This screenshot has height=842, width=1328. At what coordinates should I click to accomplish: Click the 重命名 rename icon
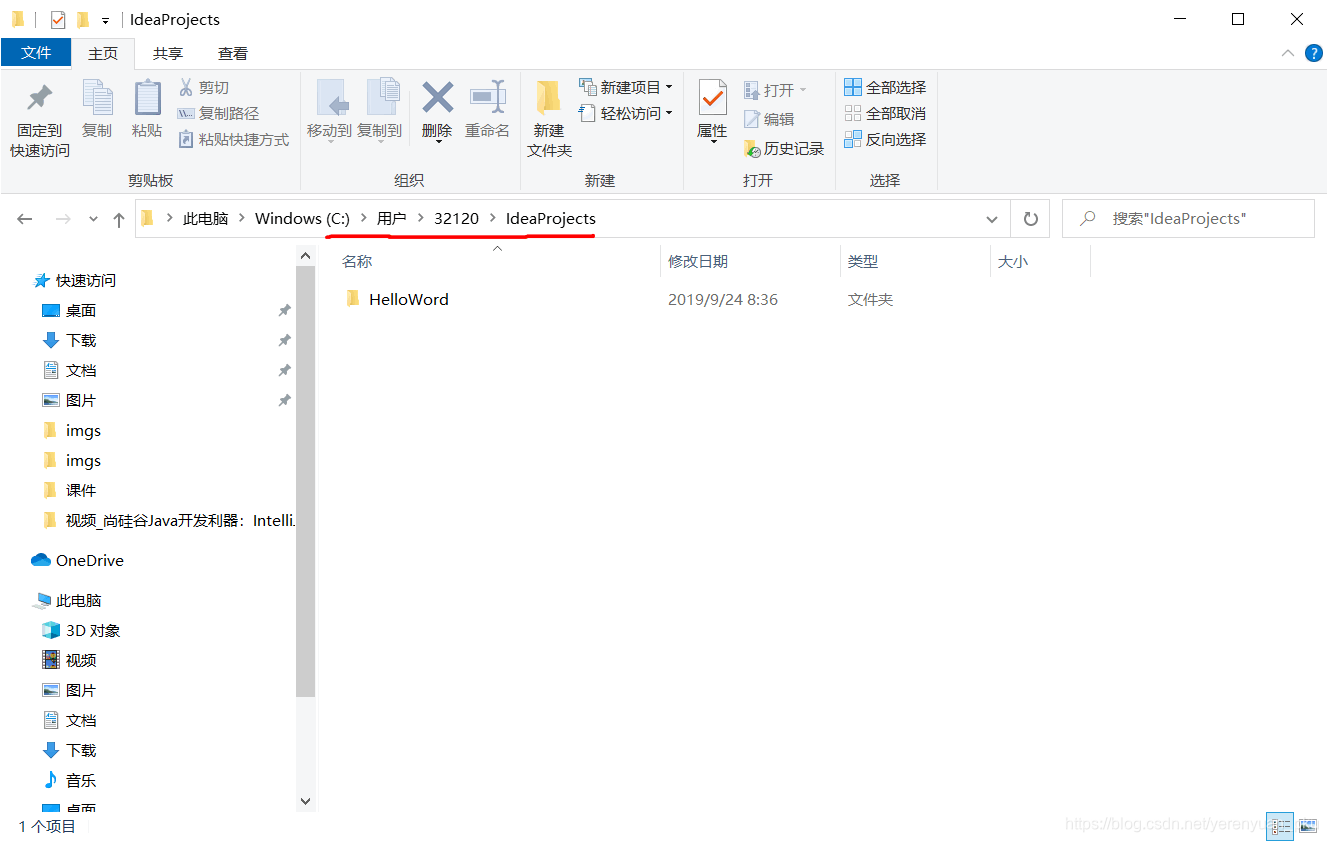tap(487, 98)
